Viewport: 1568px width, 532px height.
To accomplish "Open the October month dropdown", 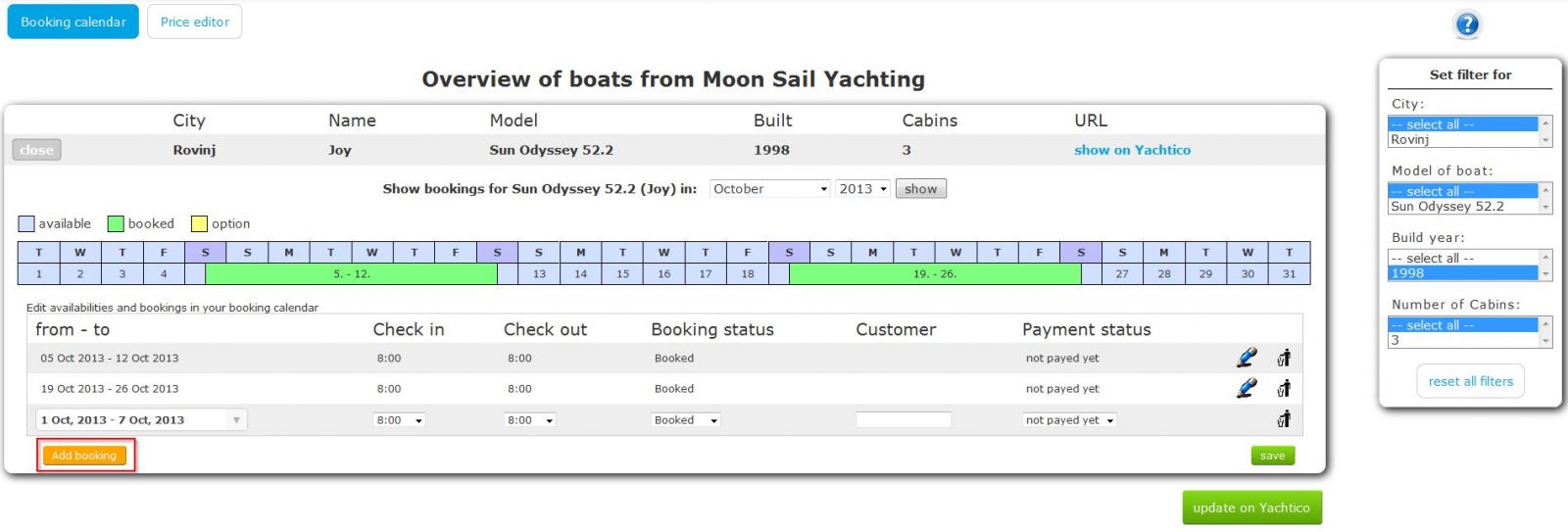I will (770, 189).
